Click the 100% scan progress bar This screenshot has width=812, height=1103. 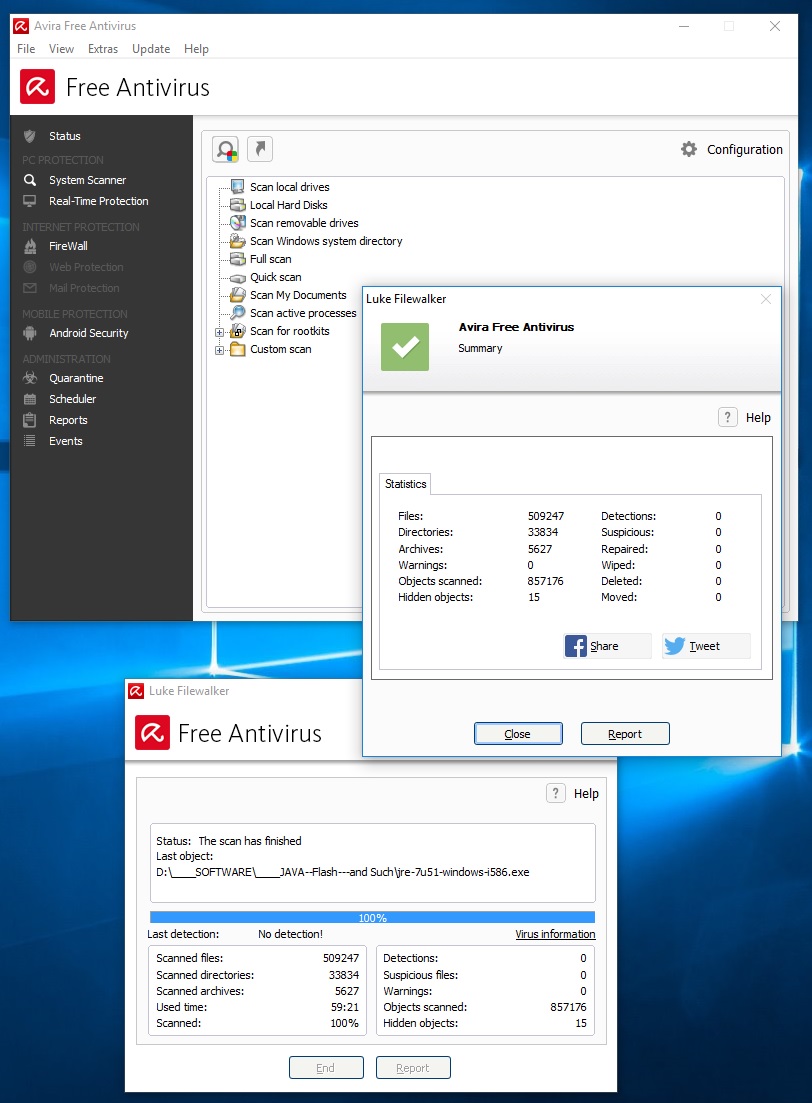click(372, 917)
